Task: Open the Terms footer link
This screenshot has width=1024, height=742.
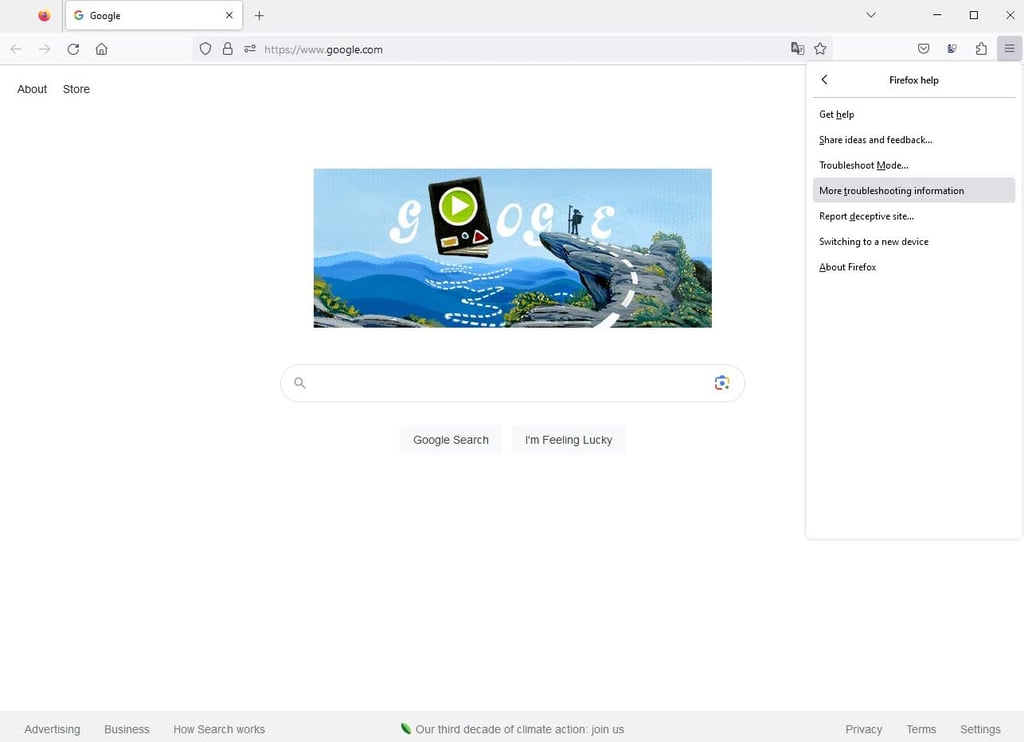Action: coord(921,730)
